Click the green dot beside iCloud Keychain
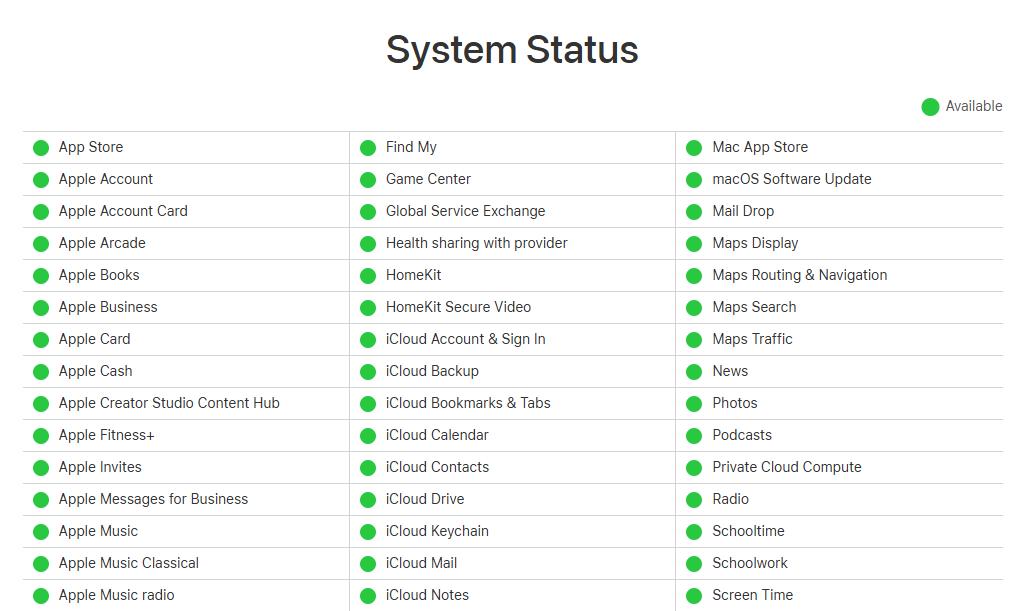1018x611 pixels. point(368,532)
